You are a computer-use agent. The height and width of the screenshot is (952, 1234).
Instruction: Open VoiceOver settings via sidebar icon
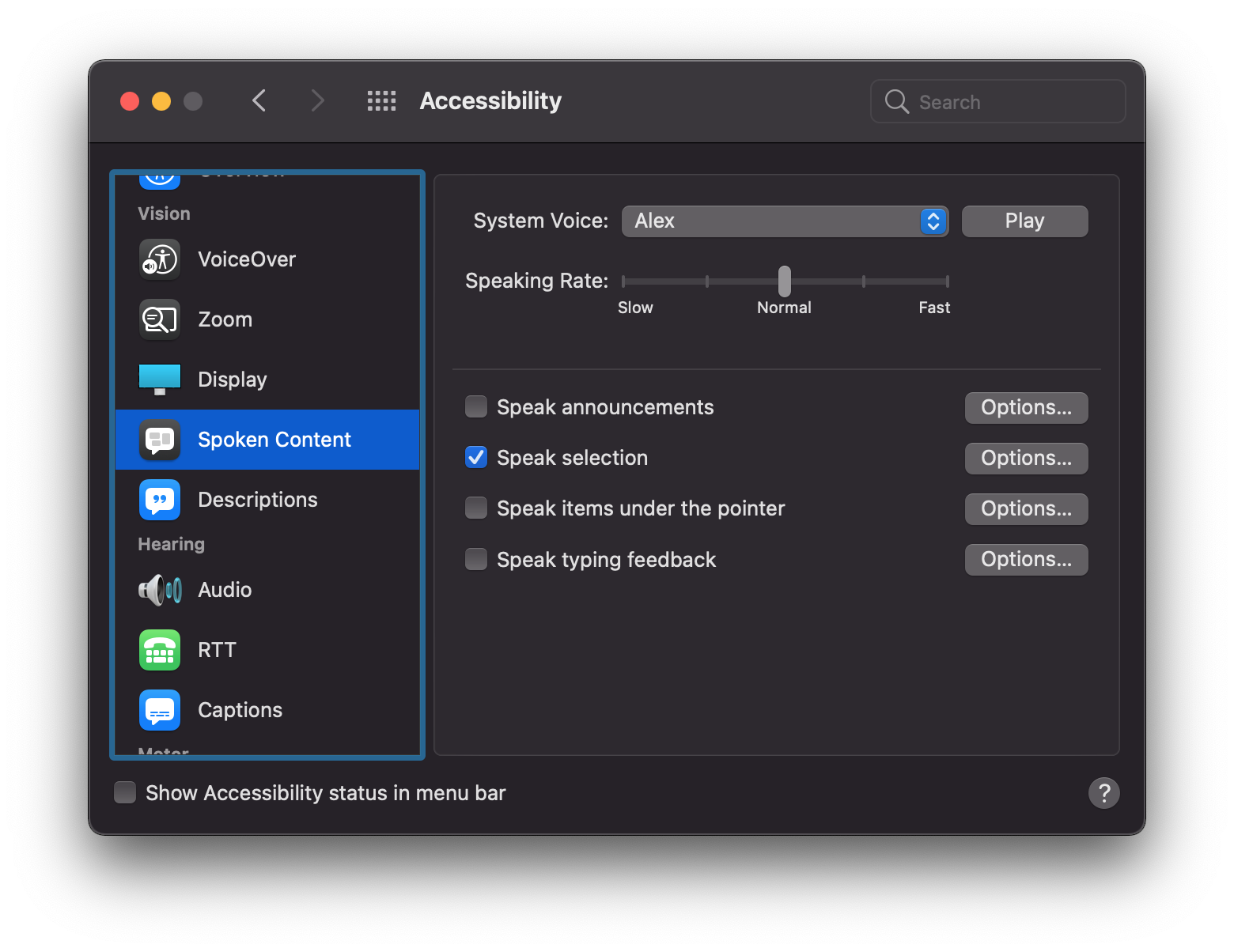click(159, 259)
